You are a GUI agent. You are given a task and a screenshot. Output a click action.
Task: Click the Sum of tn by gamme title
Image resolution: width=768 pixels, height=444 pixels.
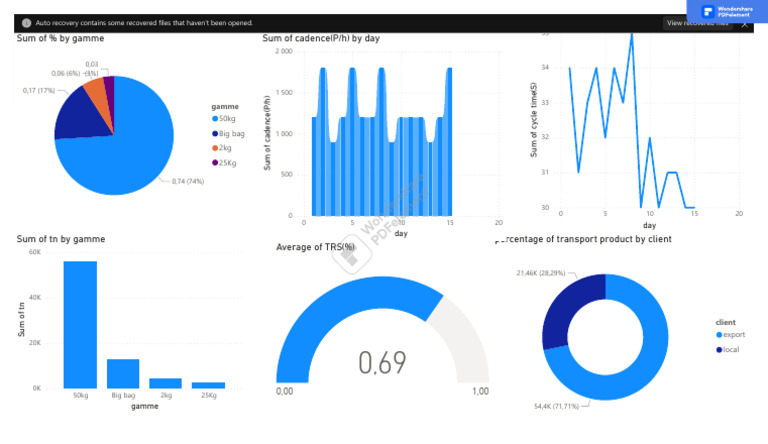pyautogui.click(x=61, y=239)
